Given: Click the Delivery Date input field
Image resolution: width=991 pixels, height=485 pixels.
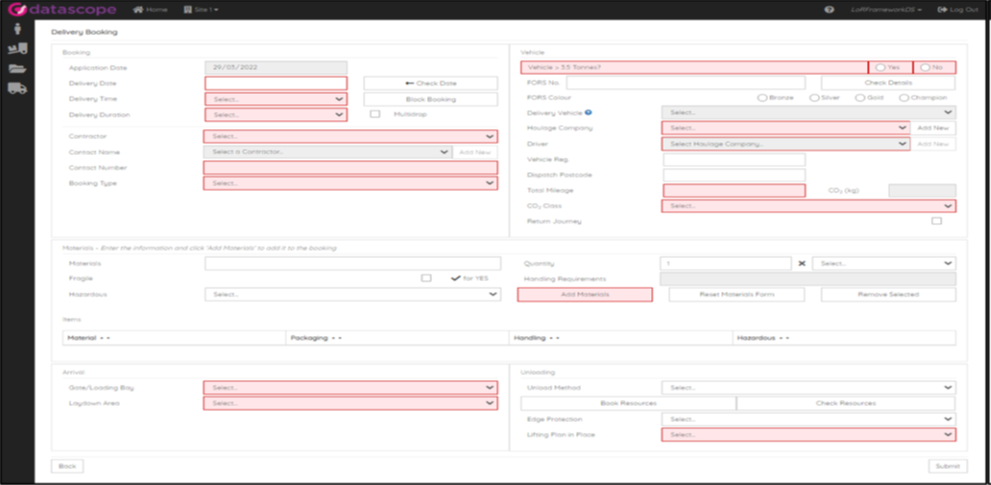Looking at the screenshot, I should [276, 83].
